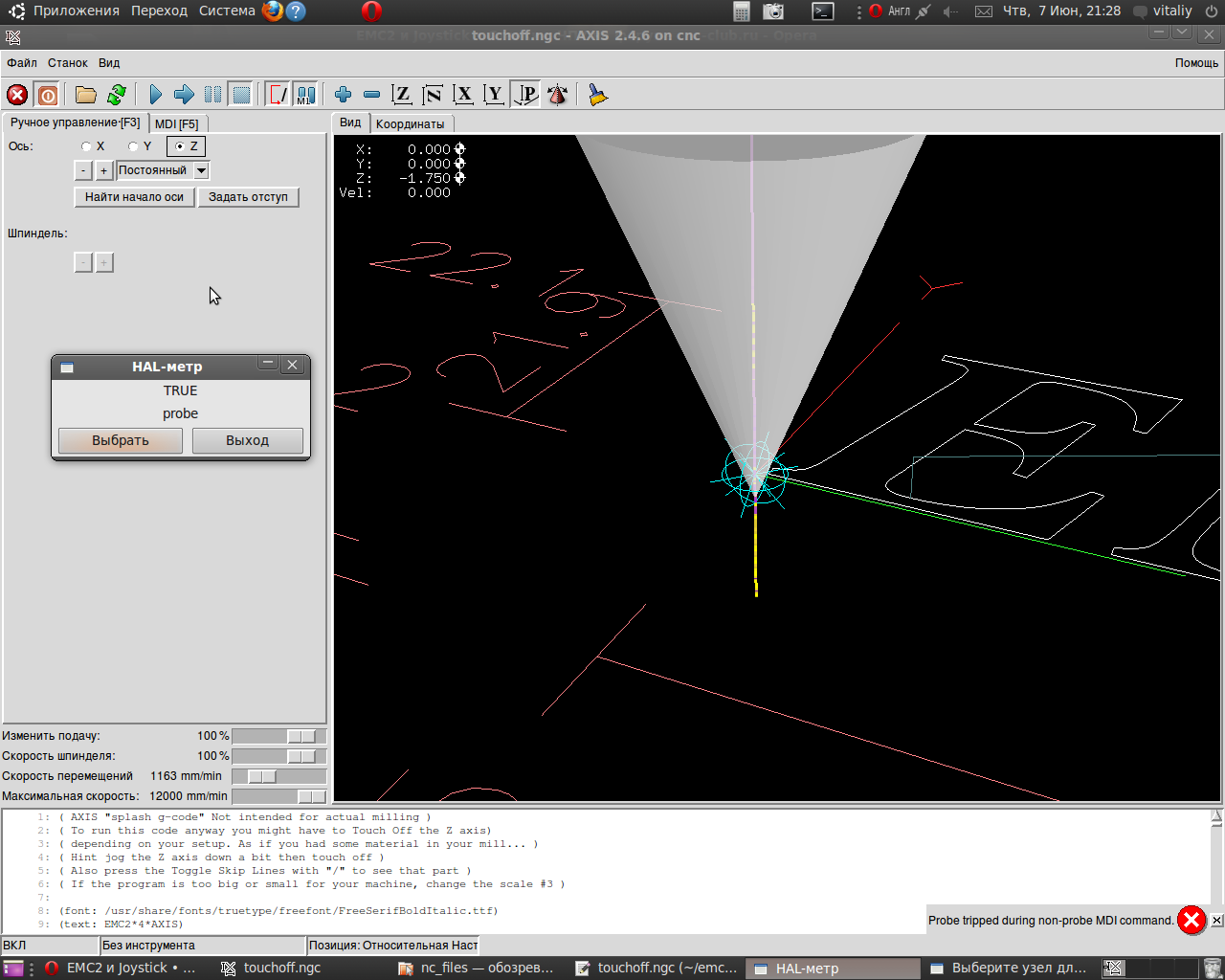Run the program with play icon

pyautogui.click(x=156, y=95)
